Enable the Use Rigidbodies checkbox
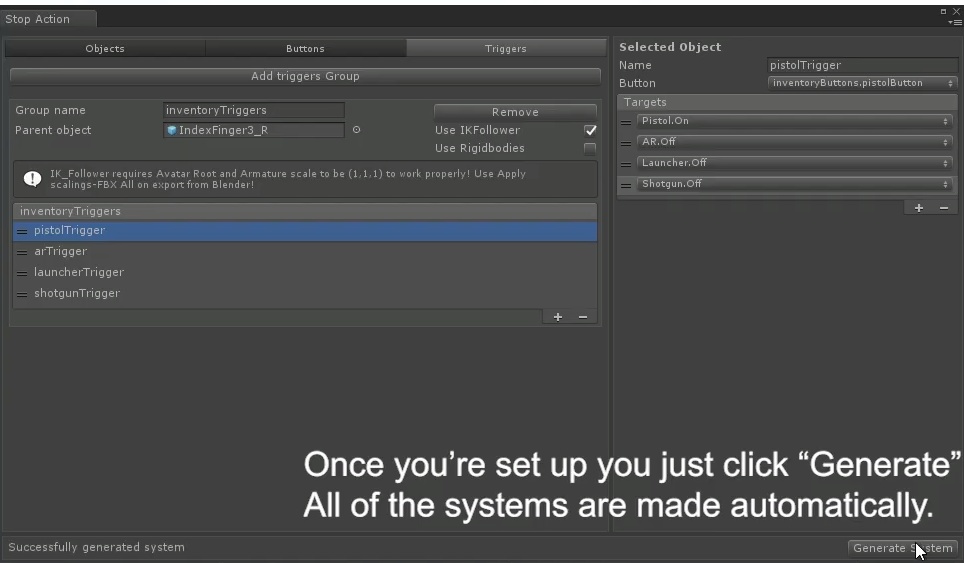Viewport: 964px width, 563px height. [590, 148]
